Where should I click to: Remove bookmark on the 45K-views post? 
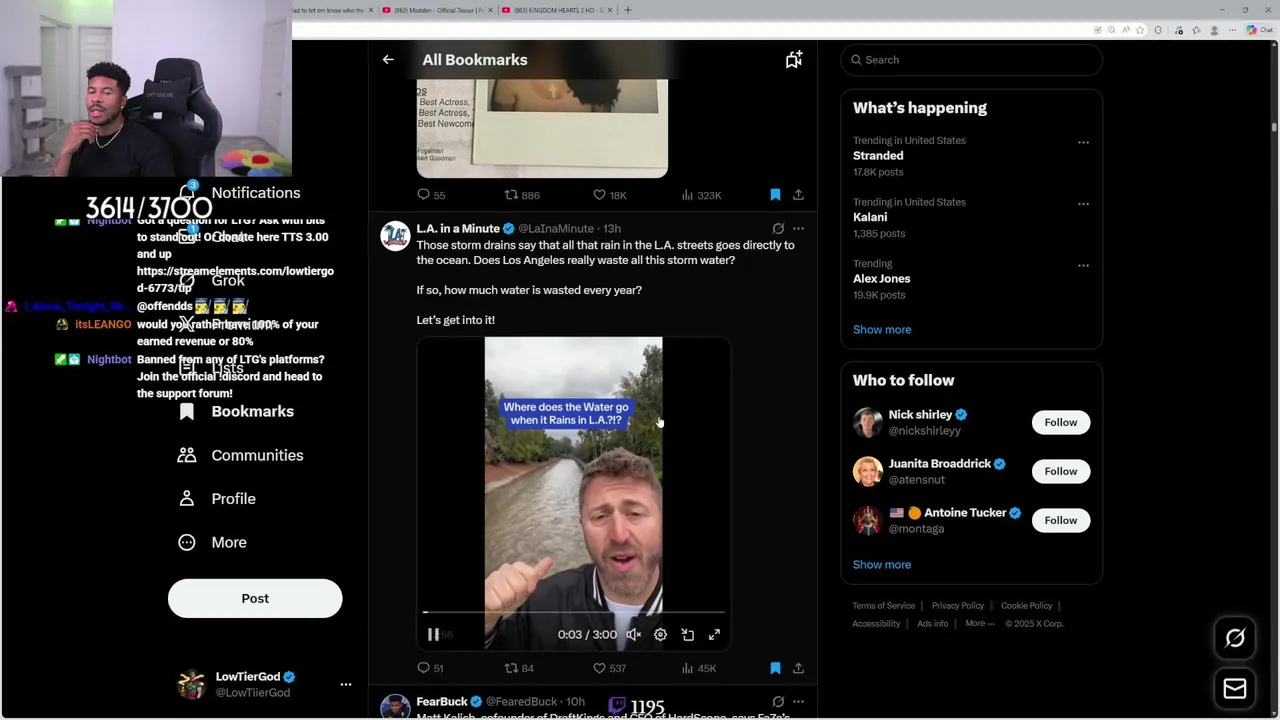pos(775,668)
